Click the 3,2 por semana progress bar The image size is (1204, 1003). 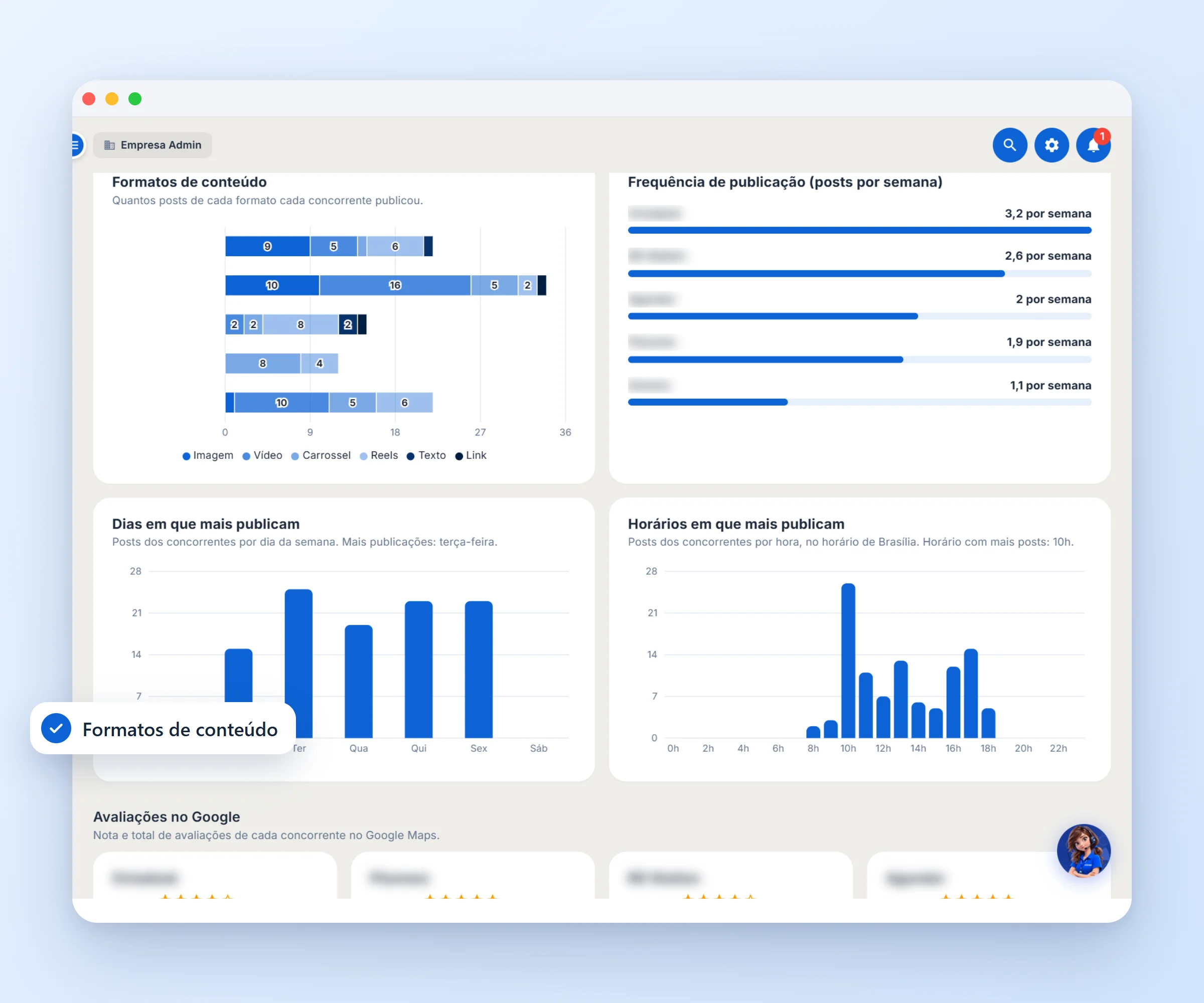tap(859, 230)
